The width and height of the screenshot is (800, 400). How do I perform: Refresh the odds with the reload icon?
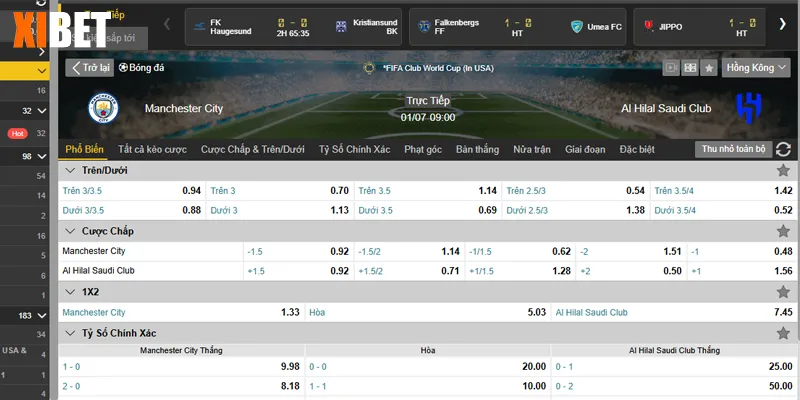coord(783,149)
